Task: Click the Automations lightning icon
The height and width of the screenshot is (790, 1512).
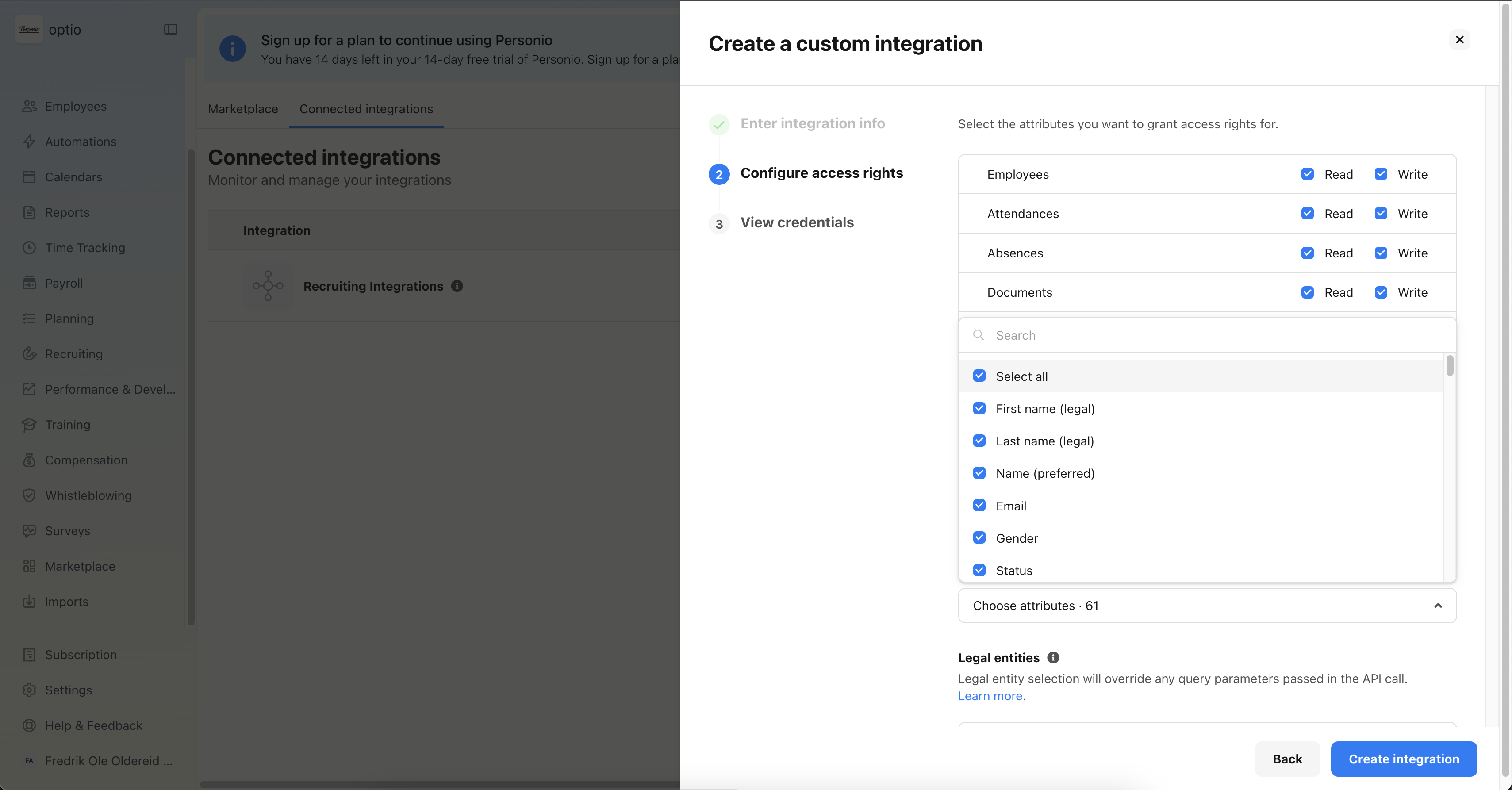Action: tap(29, 142)
